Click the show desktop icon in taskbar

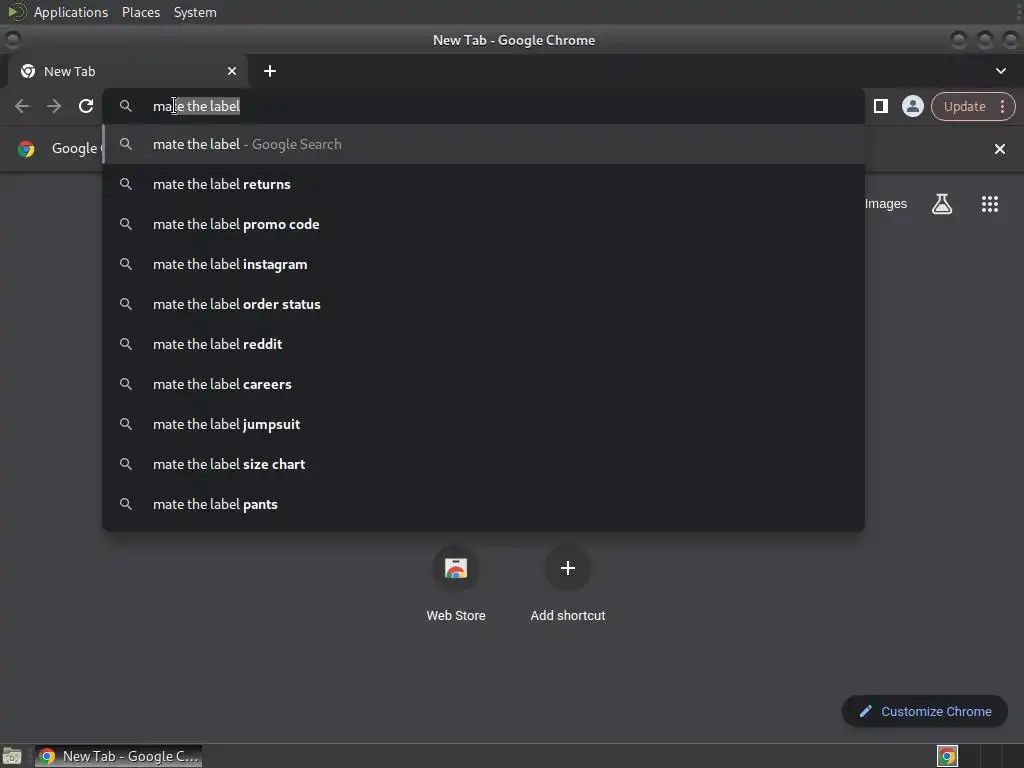click(12, 756)
